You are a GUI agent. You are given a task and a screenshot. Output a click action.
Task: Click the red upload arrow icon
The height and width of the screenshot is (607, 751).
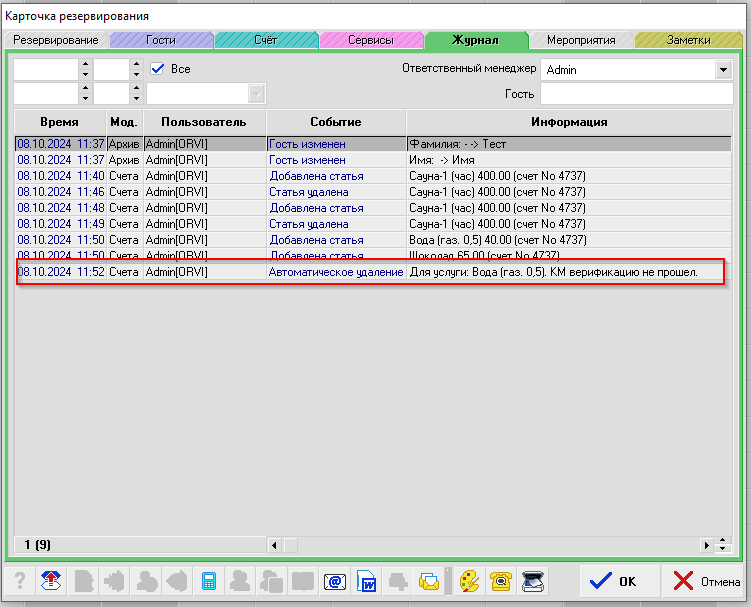tap(50, 581)
